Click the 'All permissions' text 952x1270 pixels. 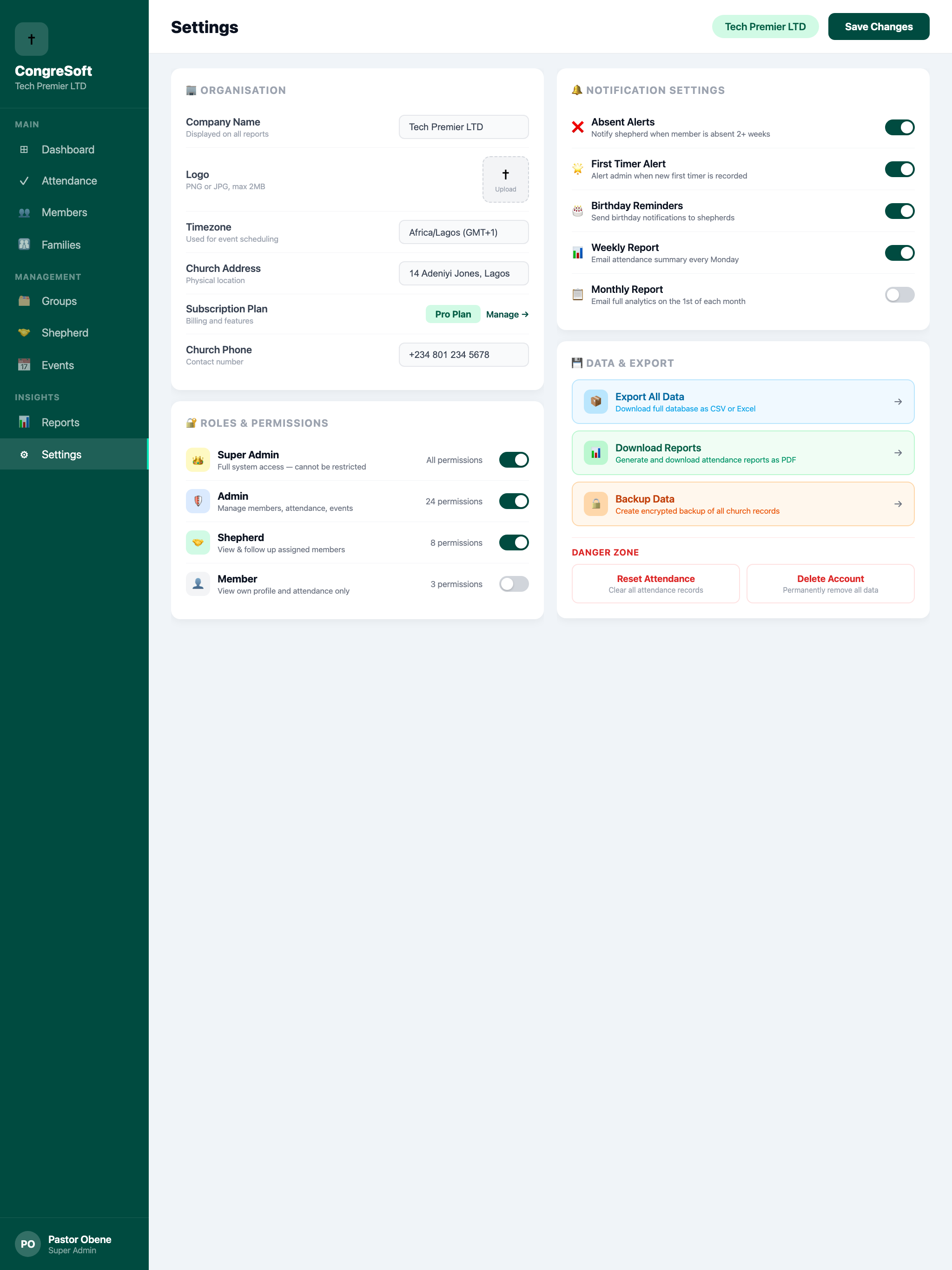[454, 461]
